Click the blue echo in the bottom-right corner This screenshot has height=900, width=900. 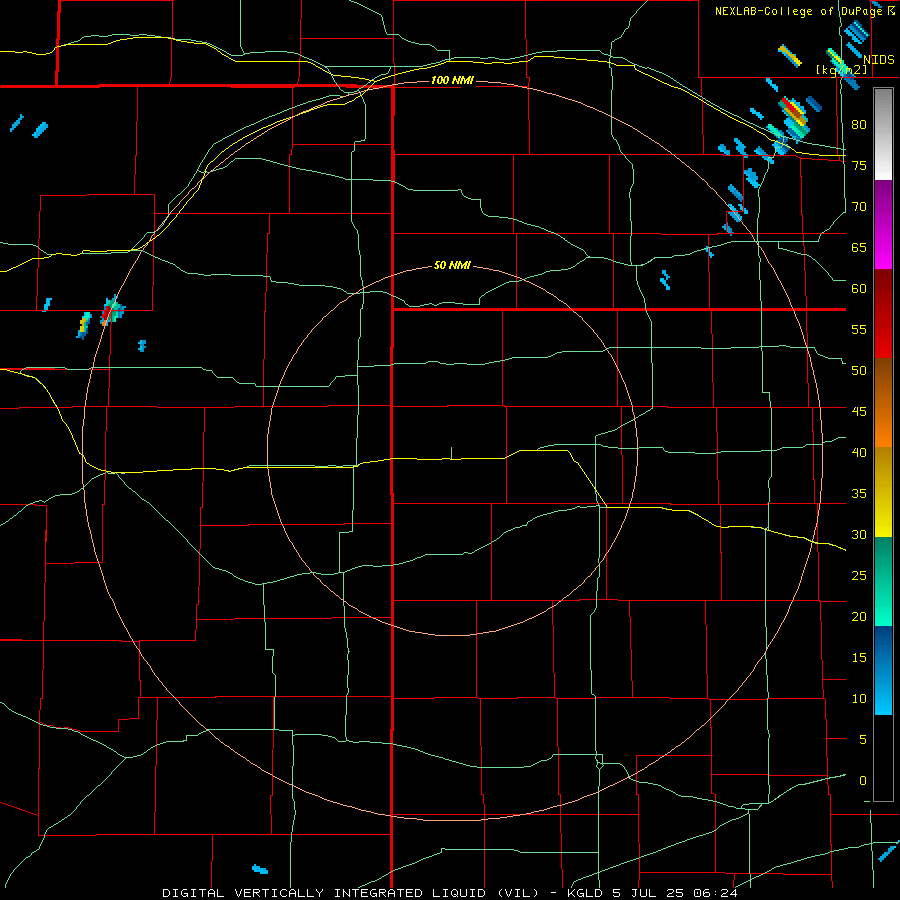click(887, 852)
